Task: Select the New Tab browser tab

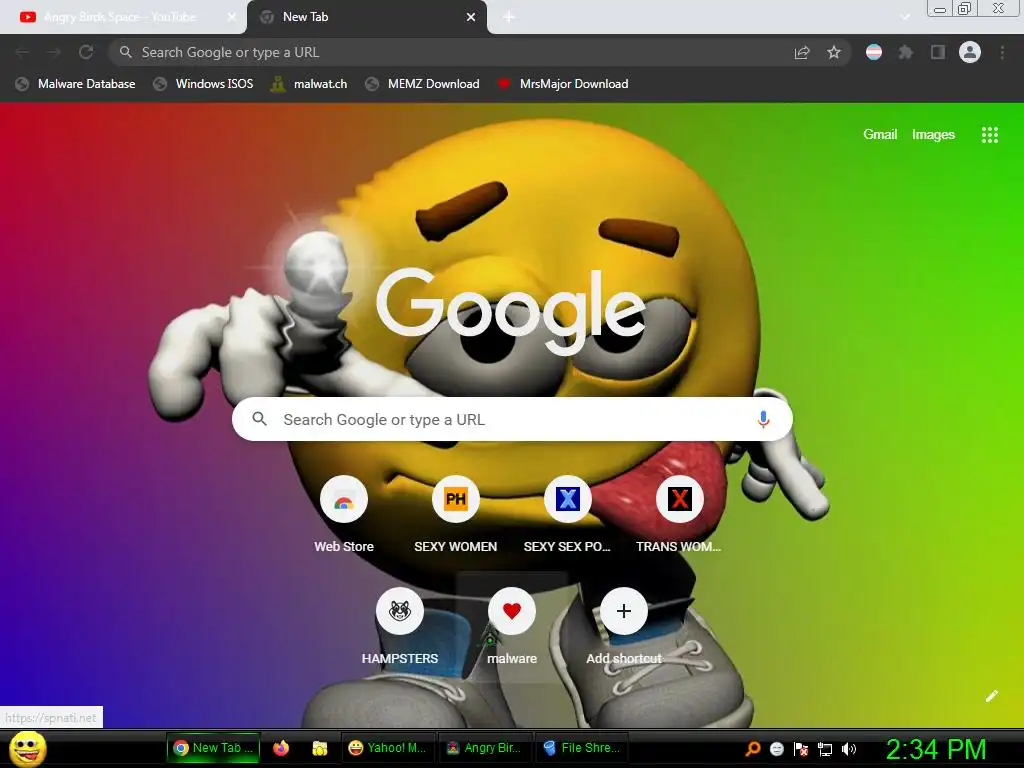Action: pos(366,17)
